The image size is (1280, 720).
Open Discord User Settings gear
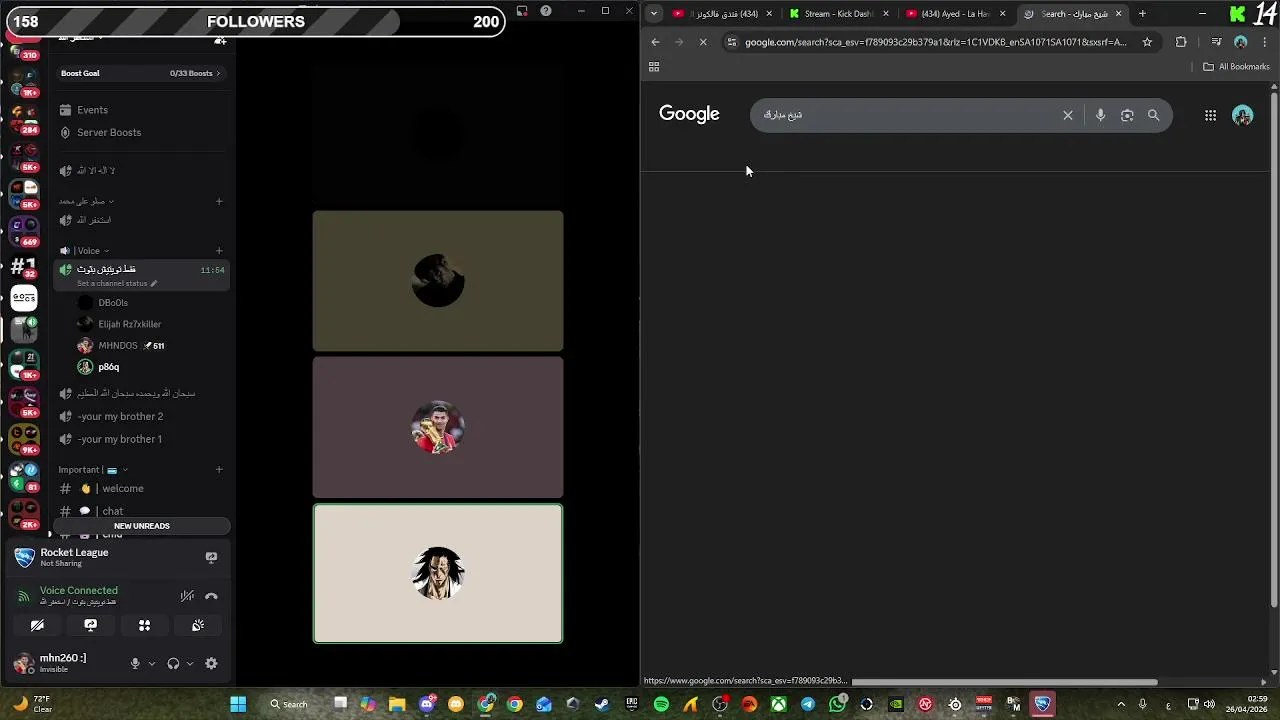(x=211, y=663)
